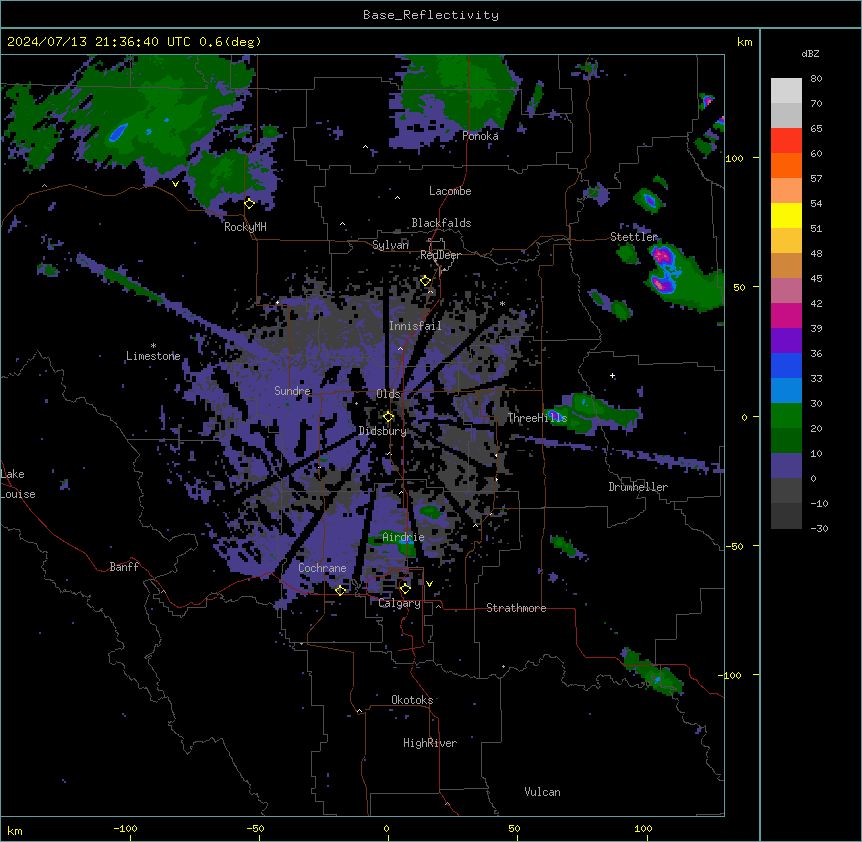Click the Didsbury label

(382, 431)
